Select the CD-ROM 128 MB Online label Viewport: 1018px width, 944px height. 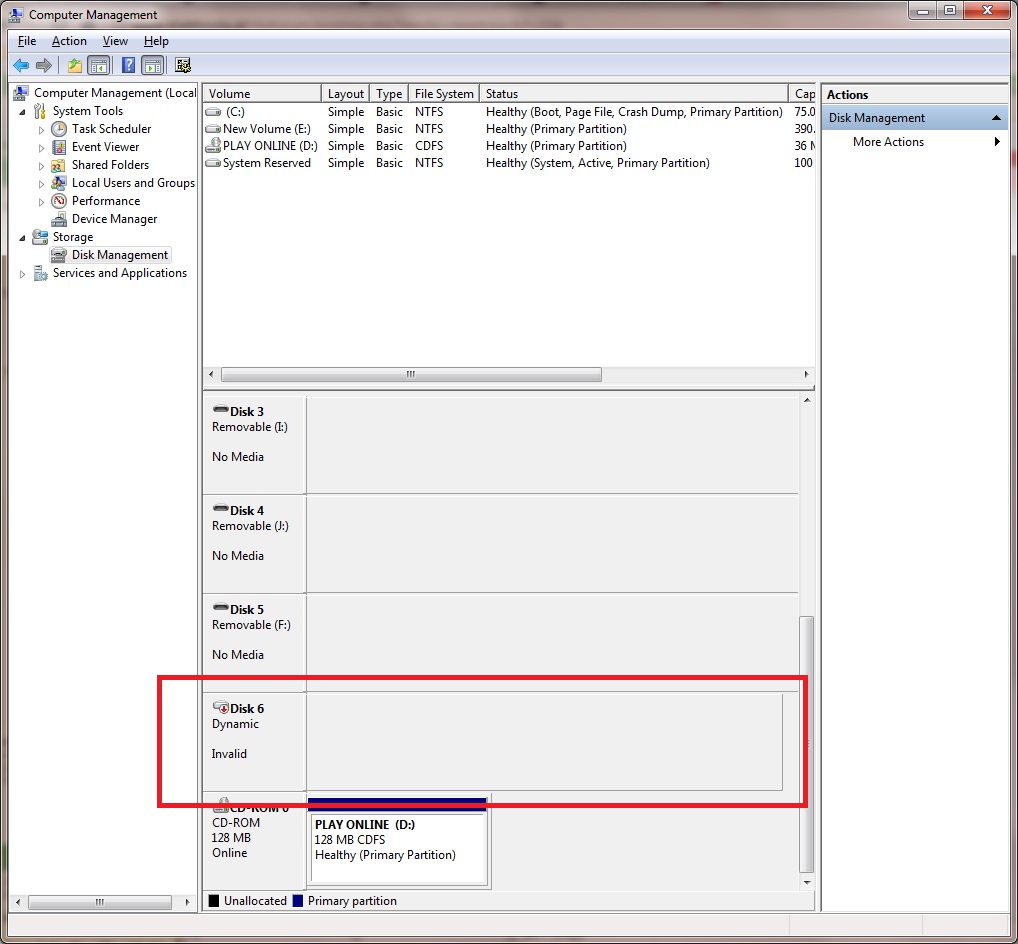(x=254, y=841)
